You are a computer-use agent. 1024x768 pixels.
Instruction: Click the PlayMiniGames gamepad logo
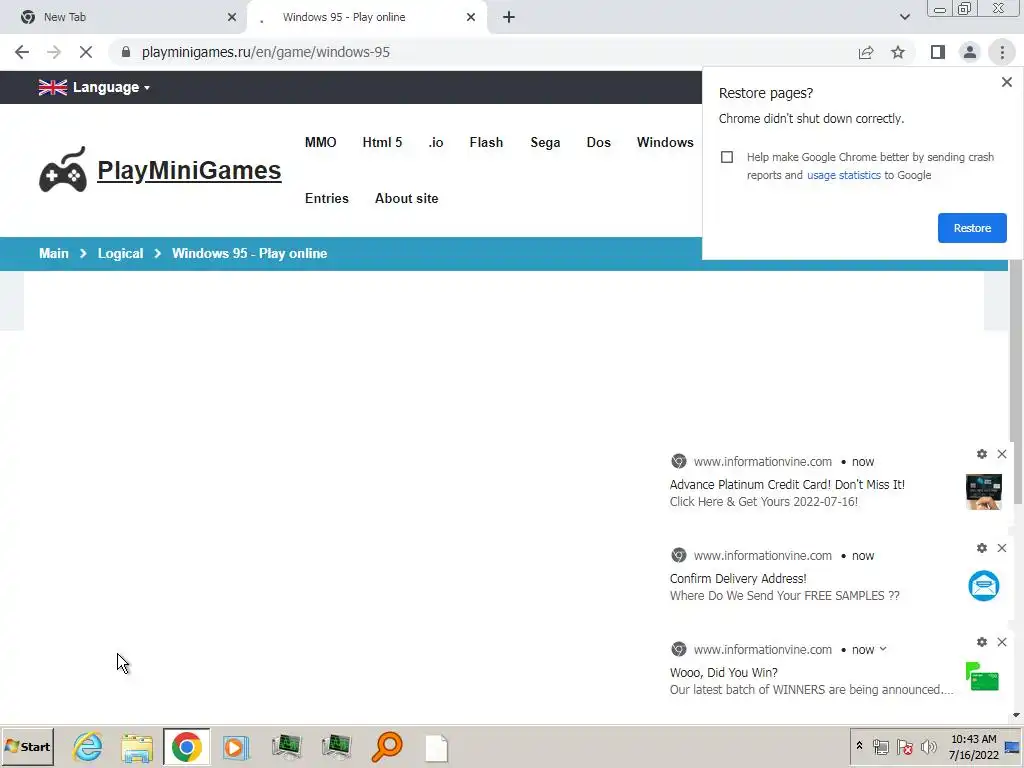[x=63, y=170]
